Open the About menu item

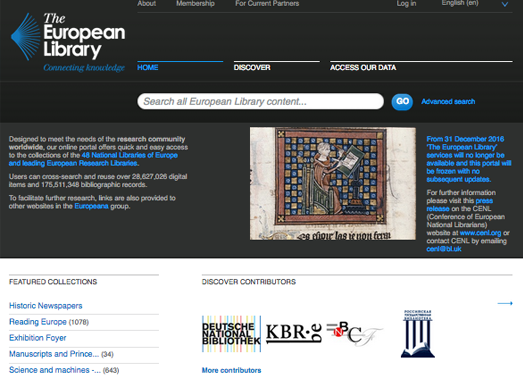point(146,4)
